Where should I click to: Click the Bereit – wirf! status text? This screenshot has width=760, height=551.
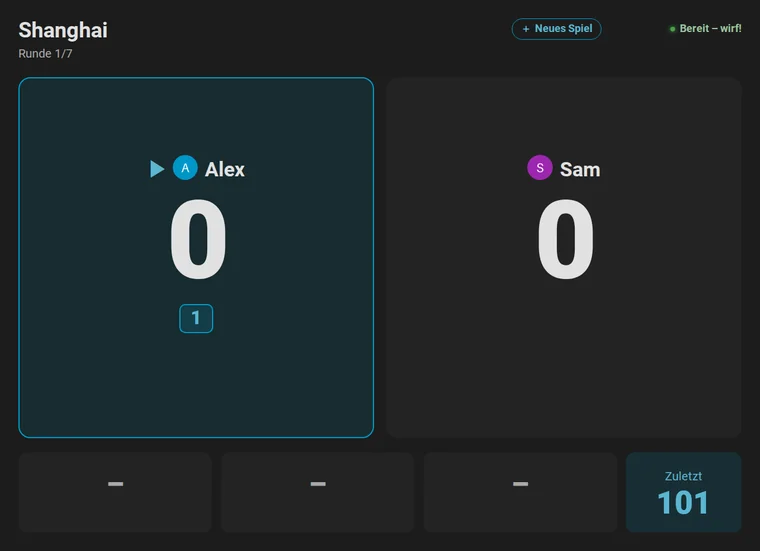pos(711,29)
